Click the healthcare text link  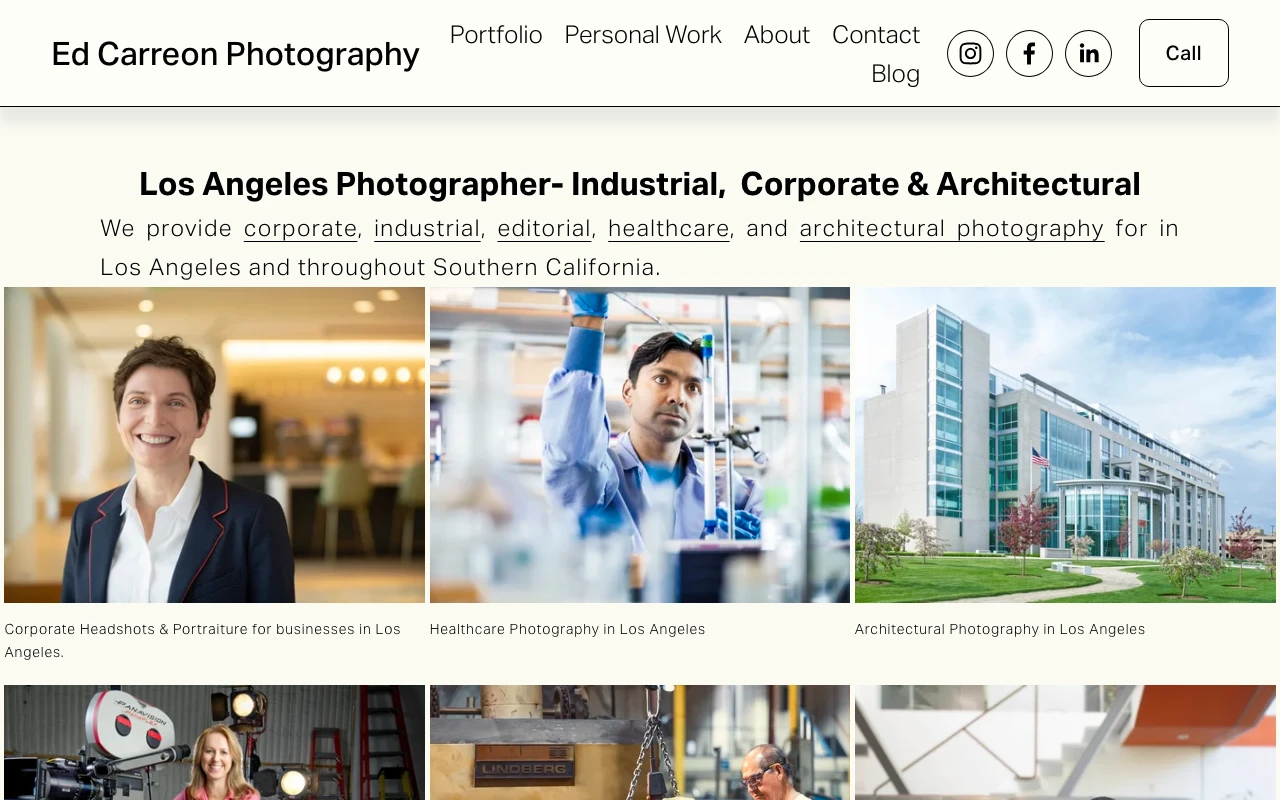668,229
